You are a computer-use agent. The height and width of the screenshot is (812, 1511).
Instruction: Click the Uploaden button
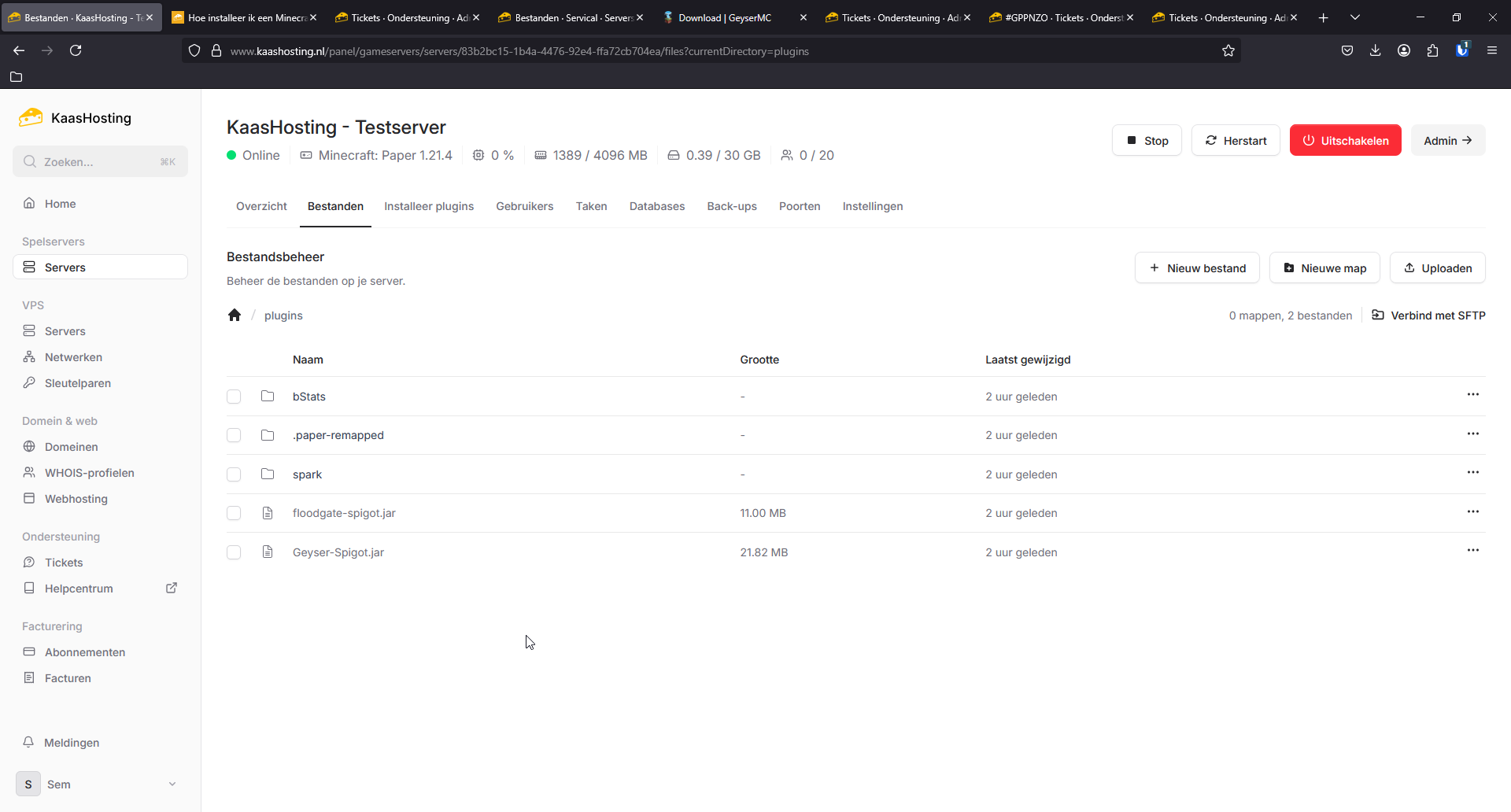[x=1437, y=268]
